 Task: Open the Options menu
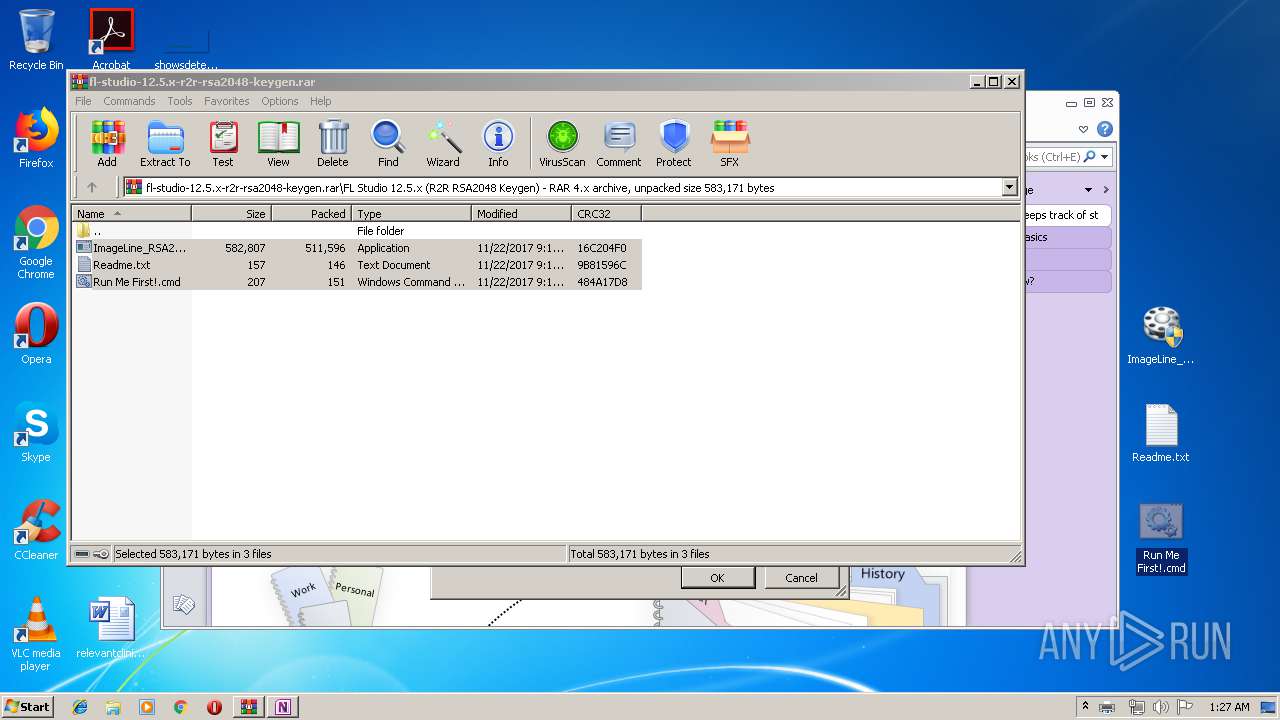pos(280,101)
